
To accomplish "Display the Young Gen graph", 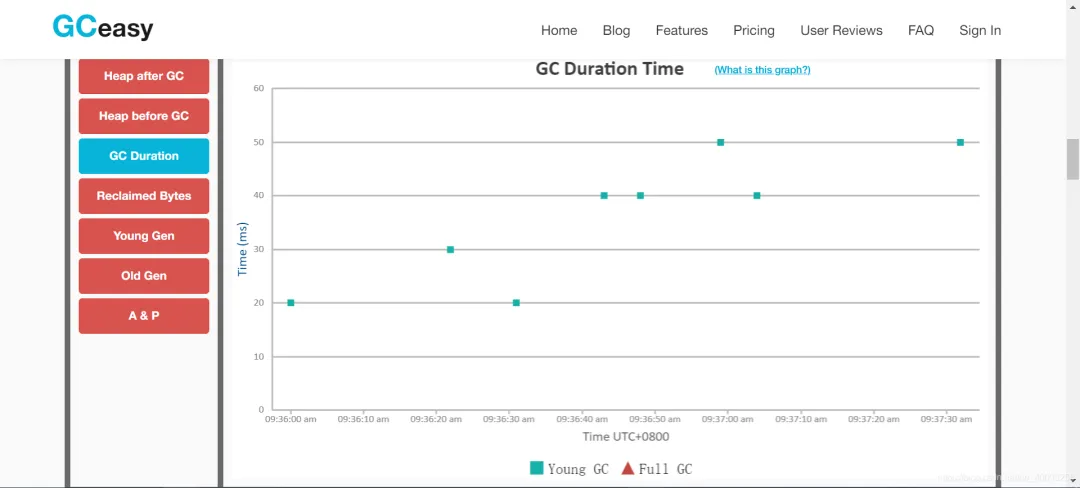I will (144, 236).
